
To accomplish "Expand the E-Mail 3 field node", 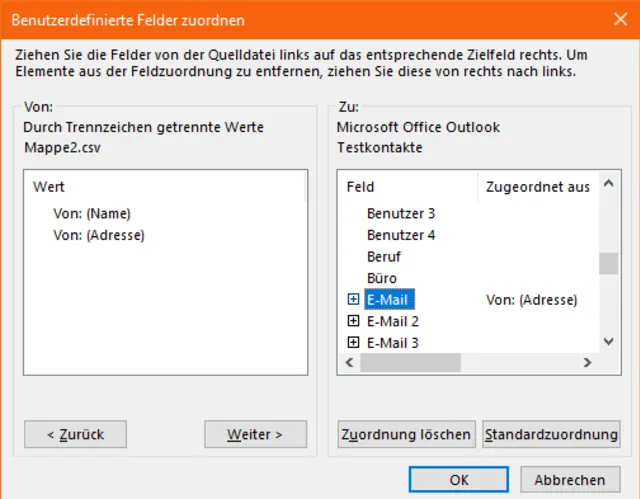I will click(x=353, y=342).
